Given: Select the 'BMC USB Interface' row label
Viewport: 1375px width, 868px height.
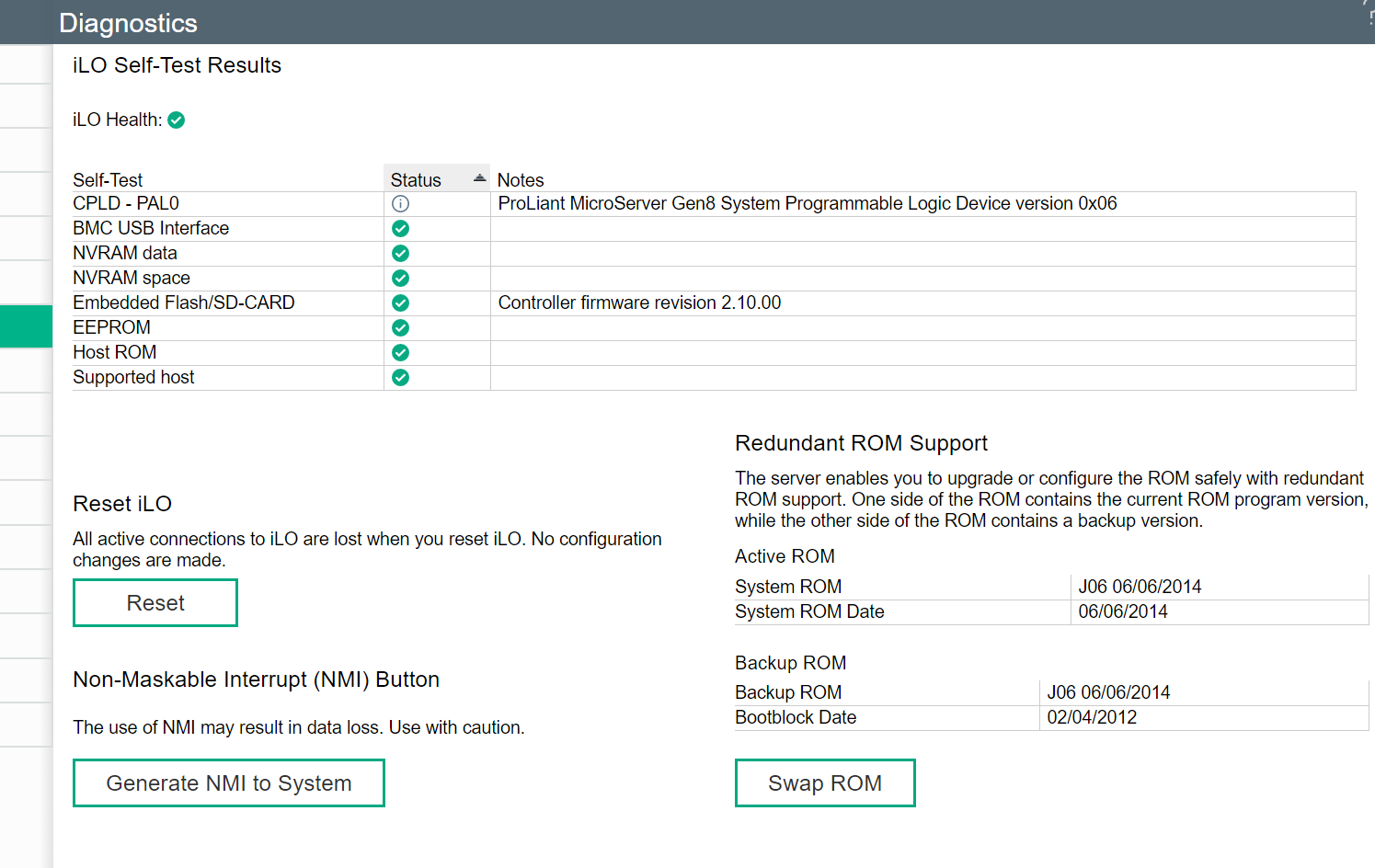Looking at the screenshot, I should [151, 228].
